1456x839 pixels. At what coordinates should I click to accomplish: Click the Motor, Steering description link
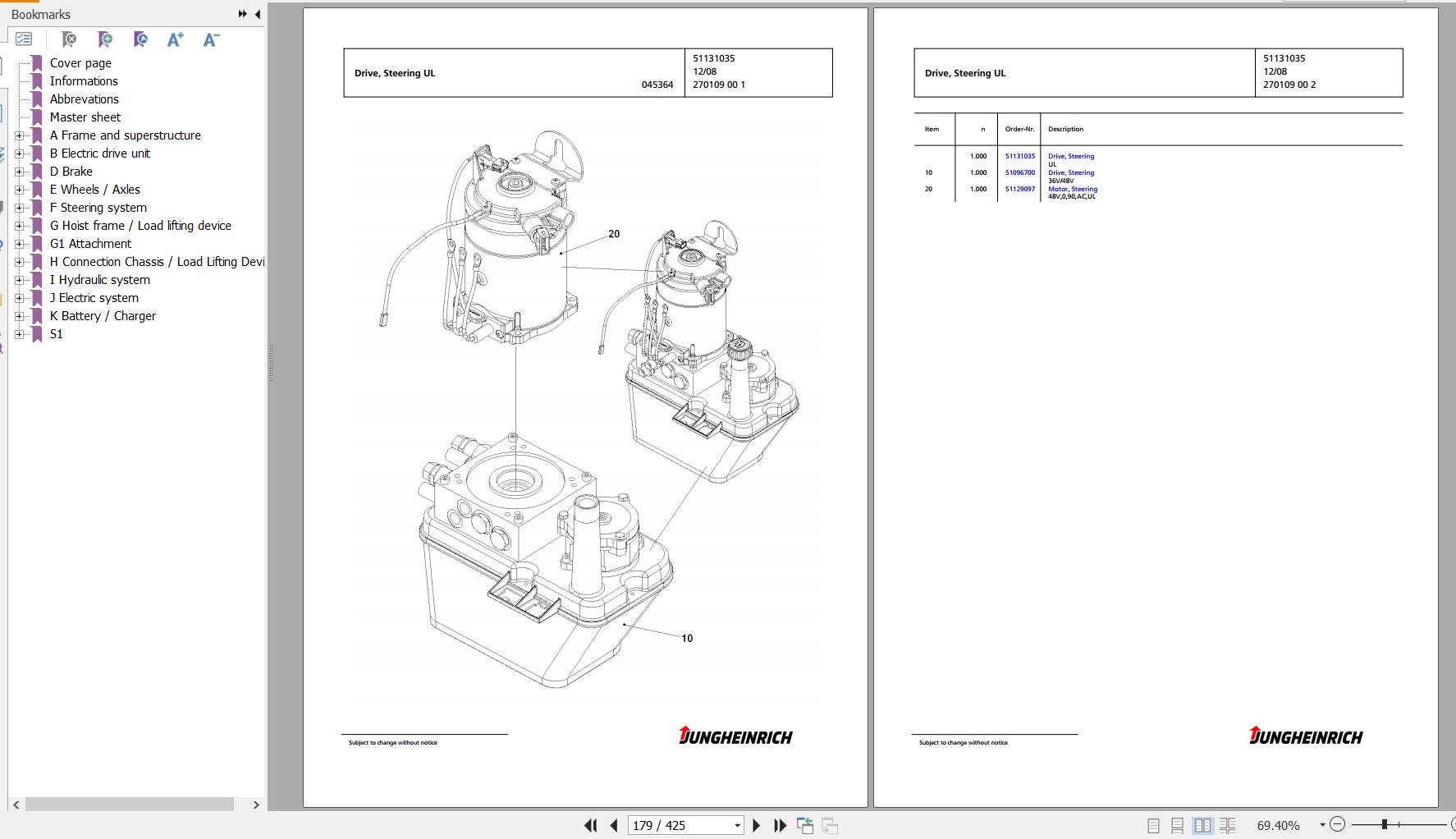[1073, 189]
